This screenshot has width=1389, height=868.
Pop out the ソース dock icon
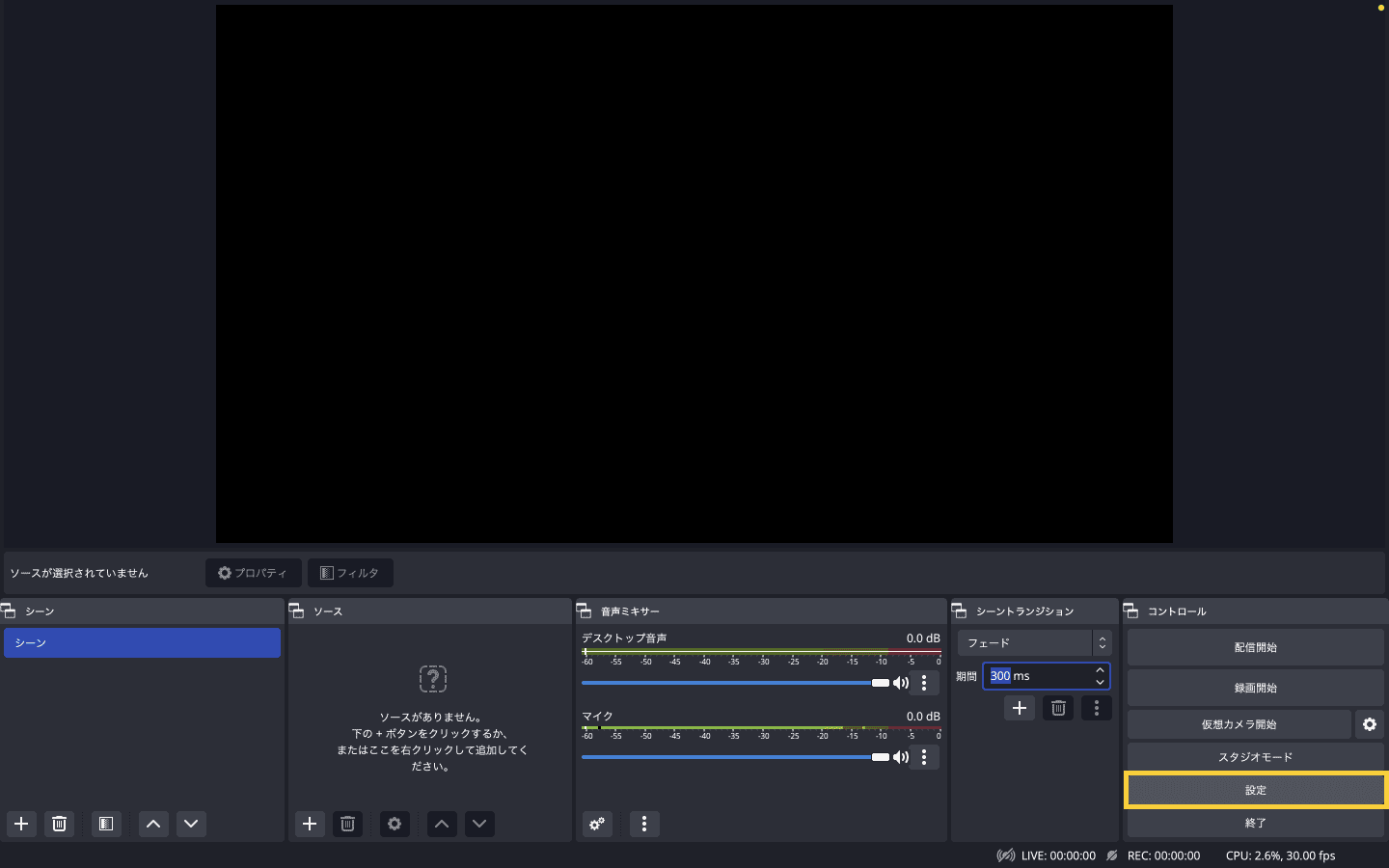pyautogui.click(x=297, y=610)
